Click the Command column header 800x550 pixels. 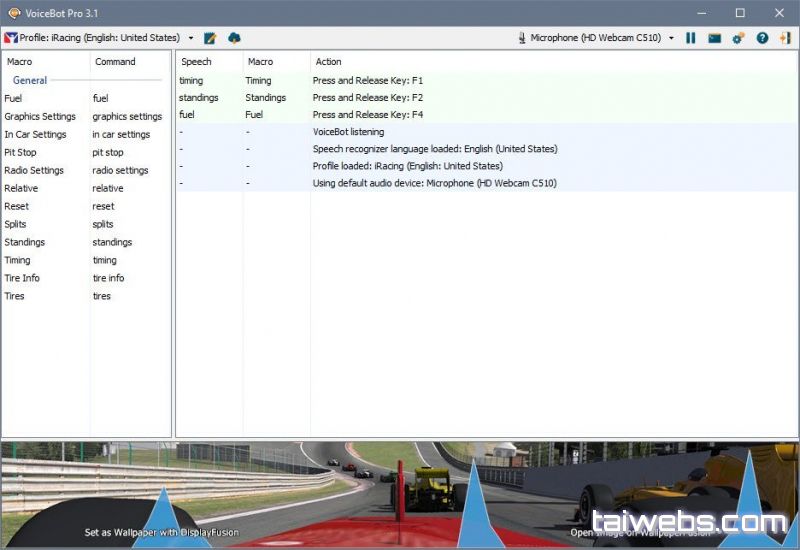[x=115, y=62]
